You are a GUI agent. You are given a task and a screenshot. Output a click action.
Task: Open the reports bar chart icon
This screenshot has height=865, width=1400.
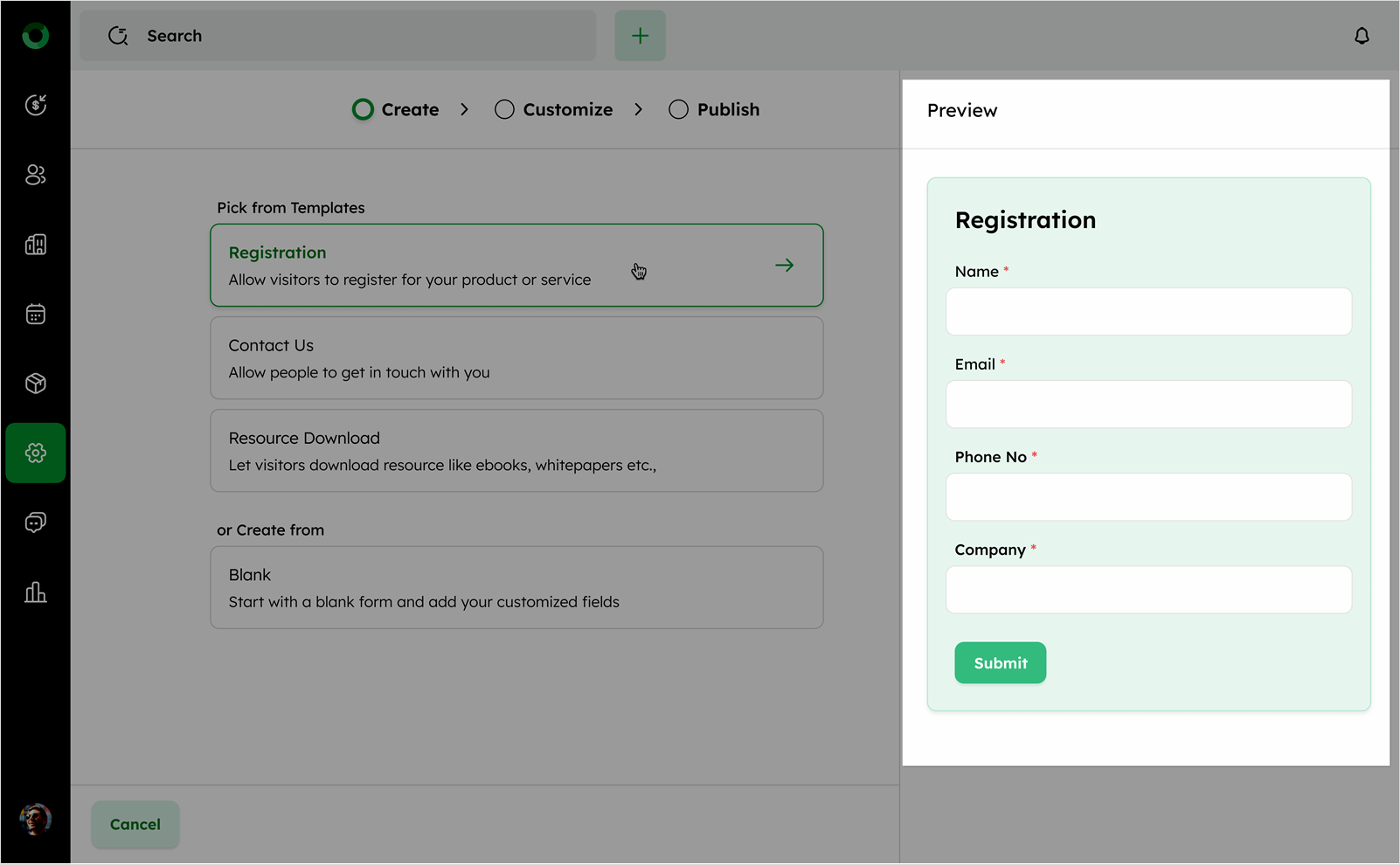coord(35,592)
